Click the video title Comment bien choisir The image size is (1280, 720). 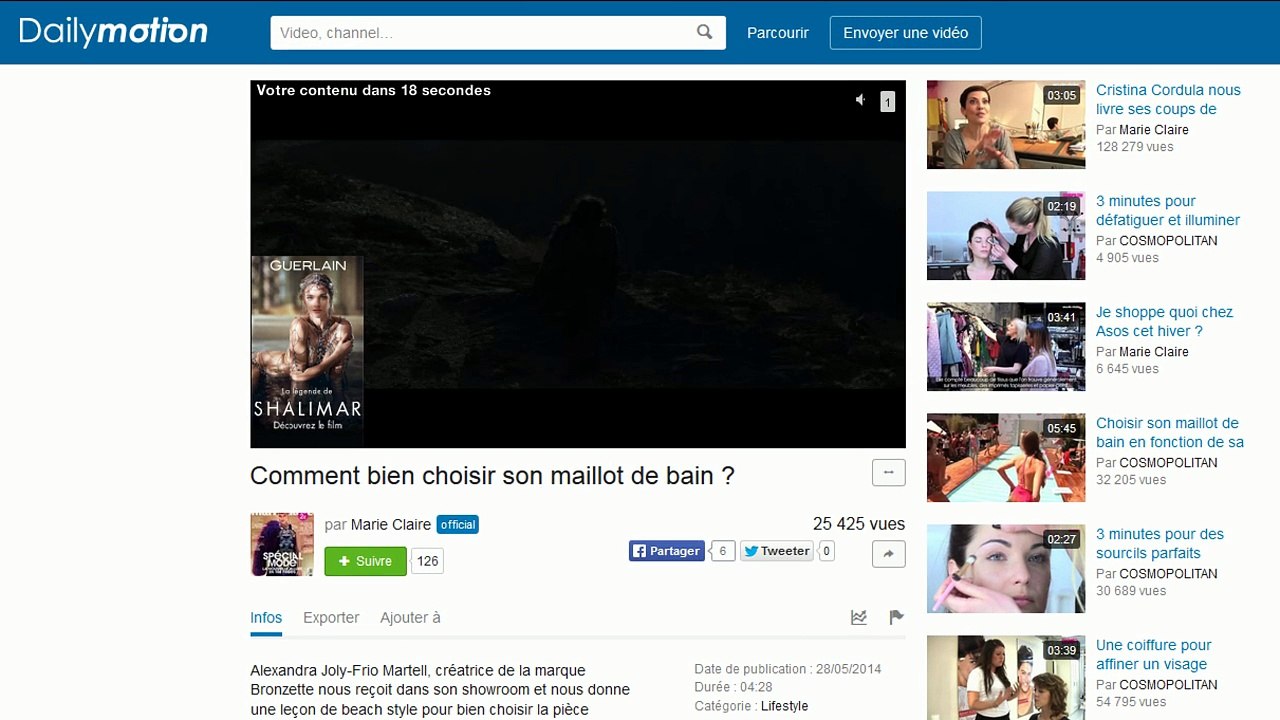492,475
